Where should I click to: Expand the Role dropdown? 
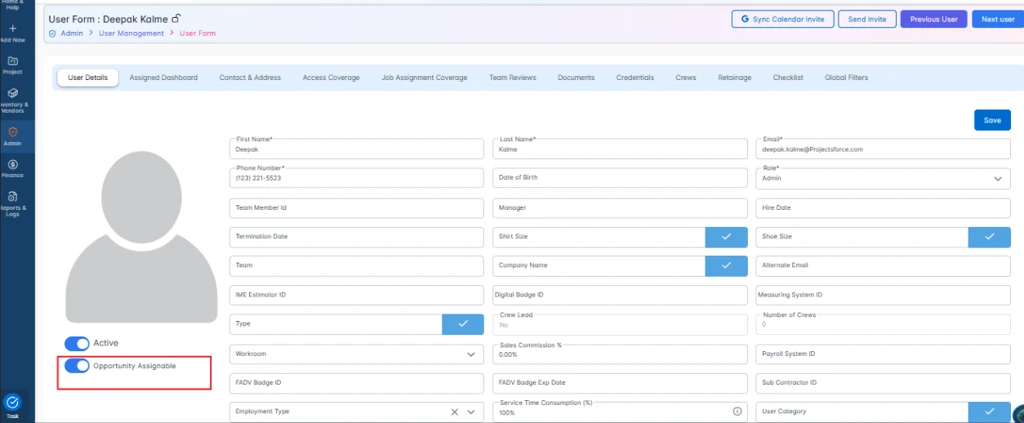(997, 179)
